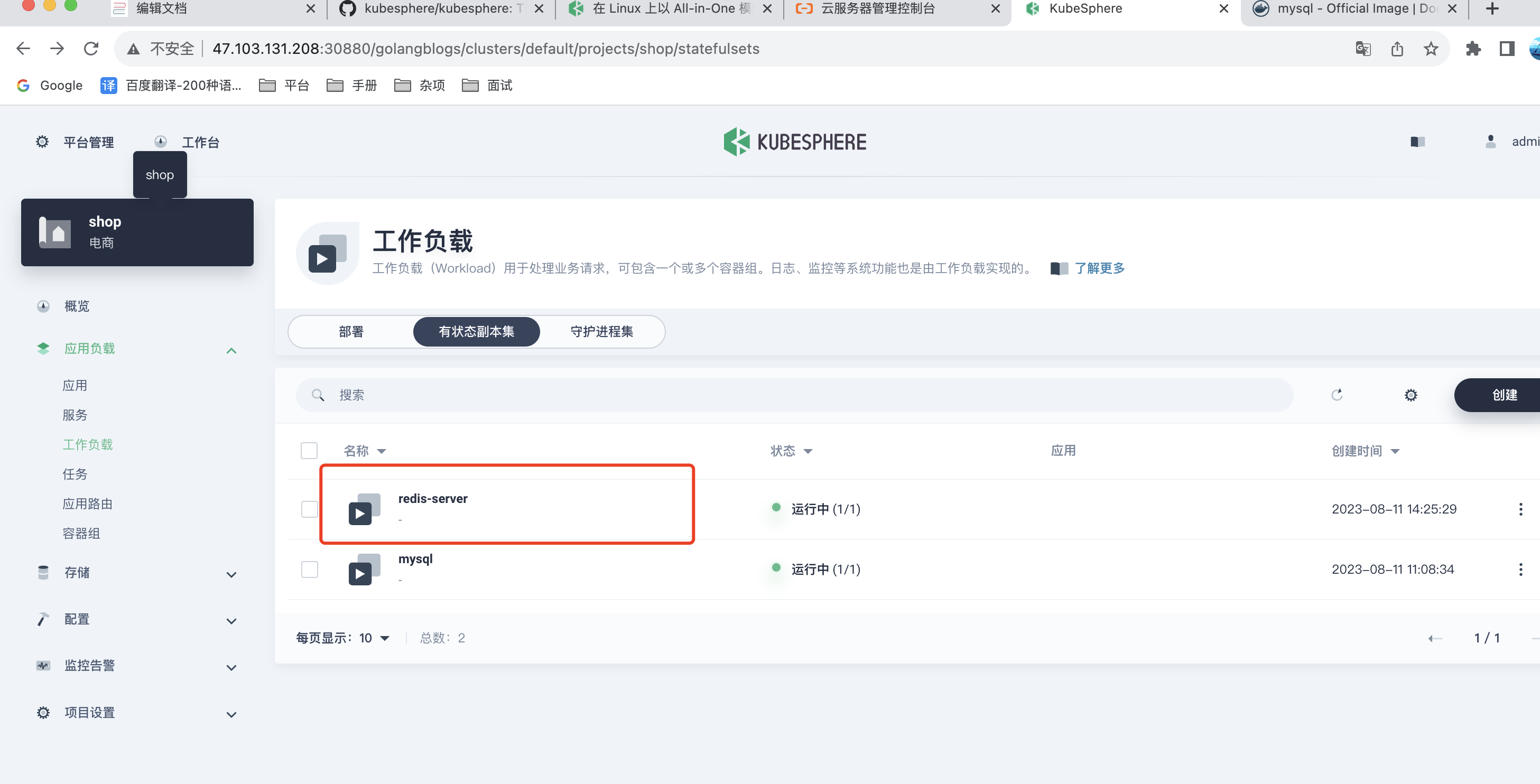Image resolution: width=1540 pixels, height=784 pixels.
Task: Select the mysql row checkbox
Action: (x=309, y=569)
